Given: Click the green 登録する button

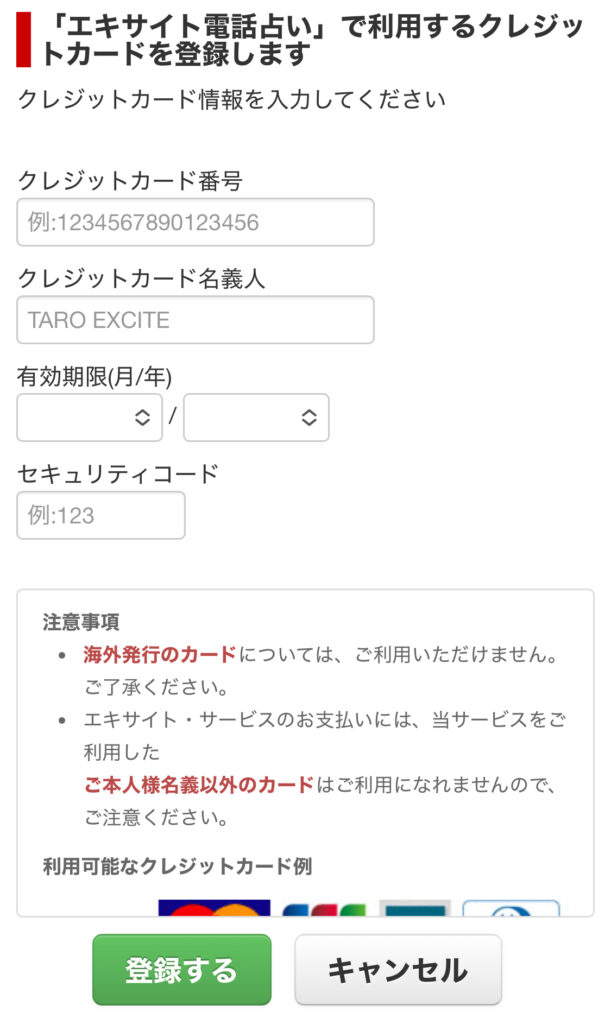Looking at the screenshot, I should 181,970.
